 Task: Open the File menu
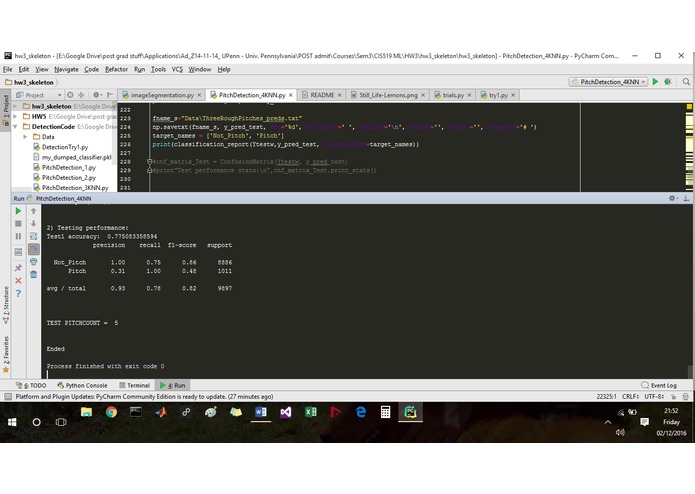pyautogui.click(x=8, y=70)
